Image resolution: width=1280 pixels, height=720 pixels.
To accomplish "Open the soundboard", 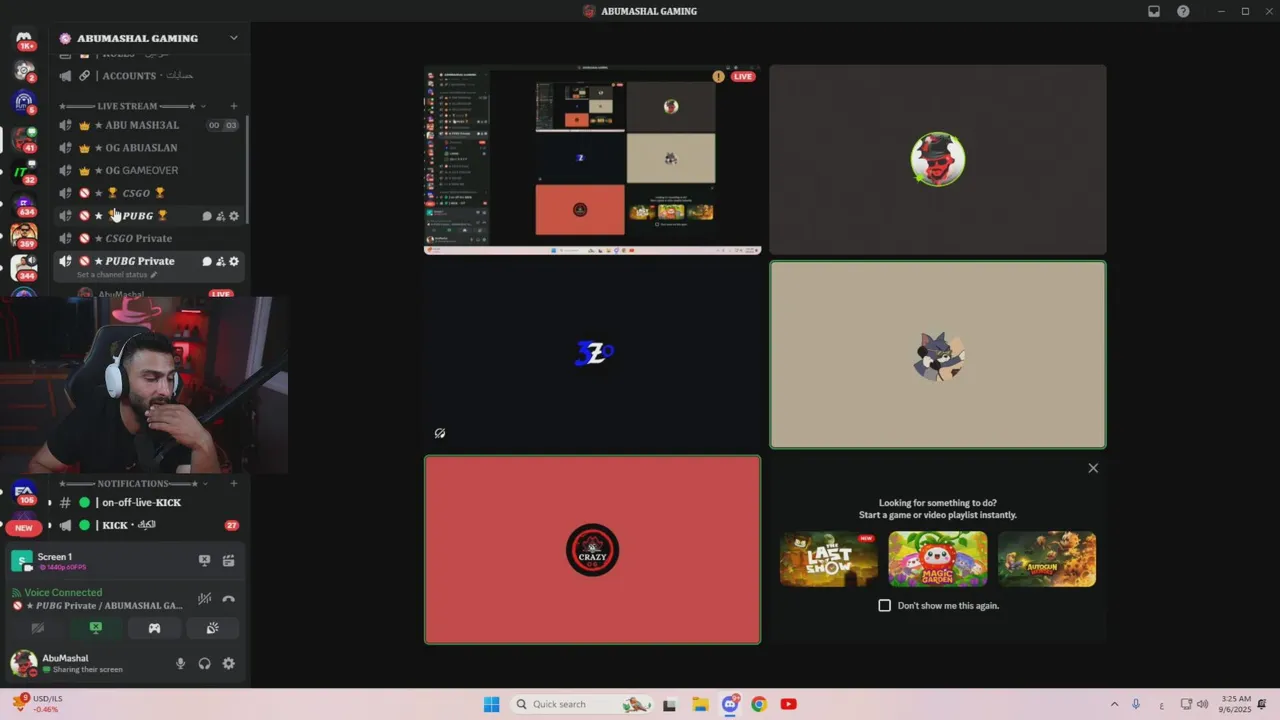I will coord(212,628).
